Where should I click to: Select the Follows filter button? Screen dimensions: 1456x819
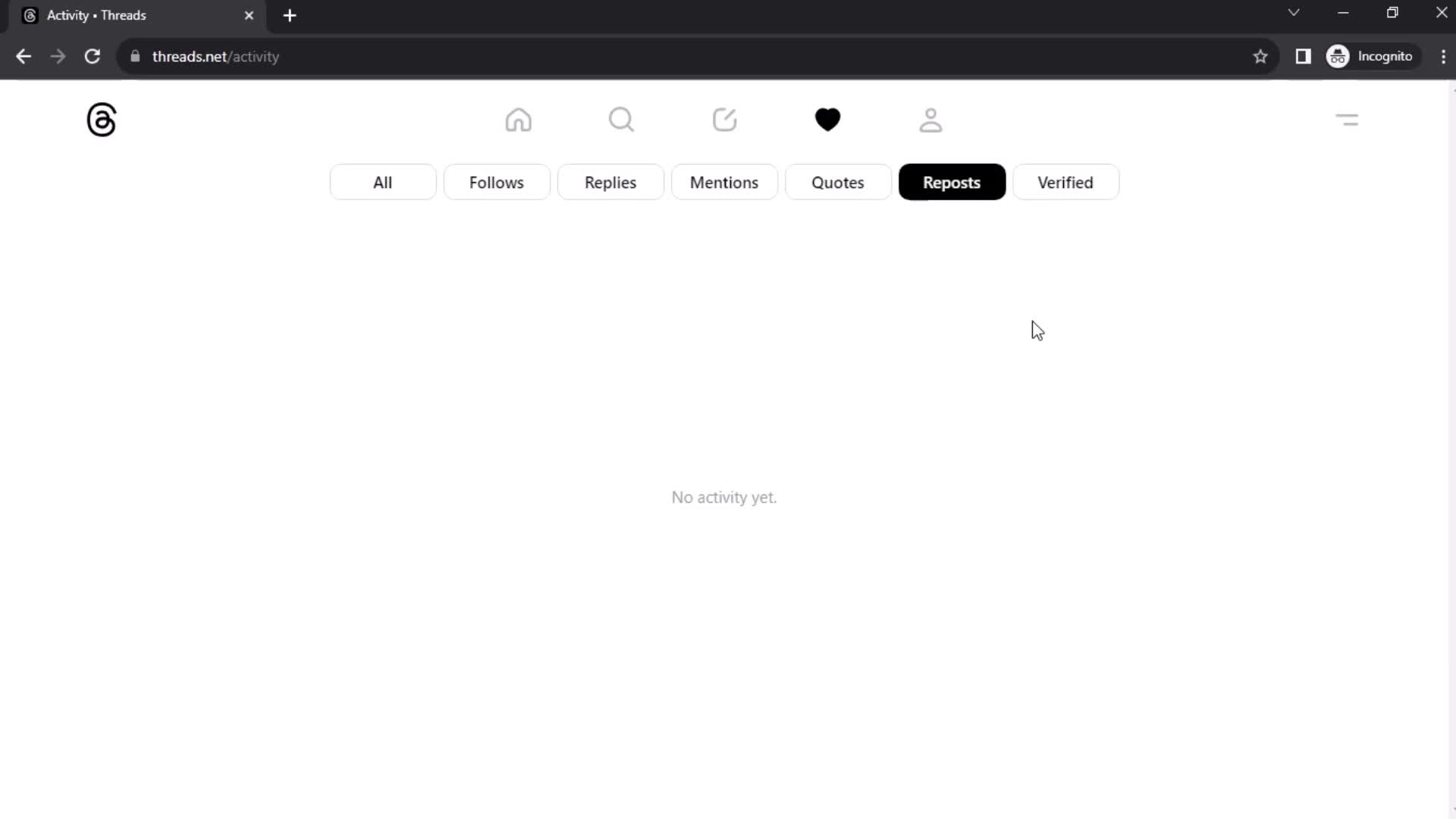pyautogui.click(x=496, y=182)
